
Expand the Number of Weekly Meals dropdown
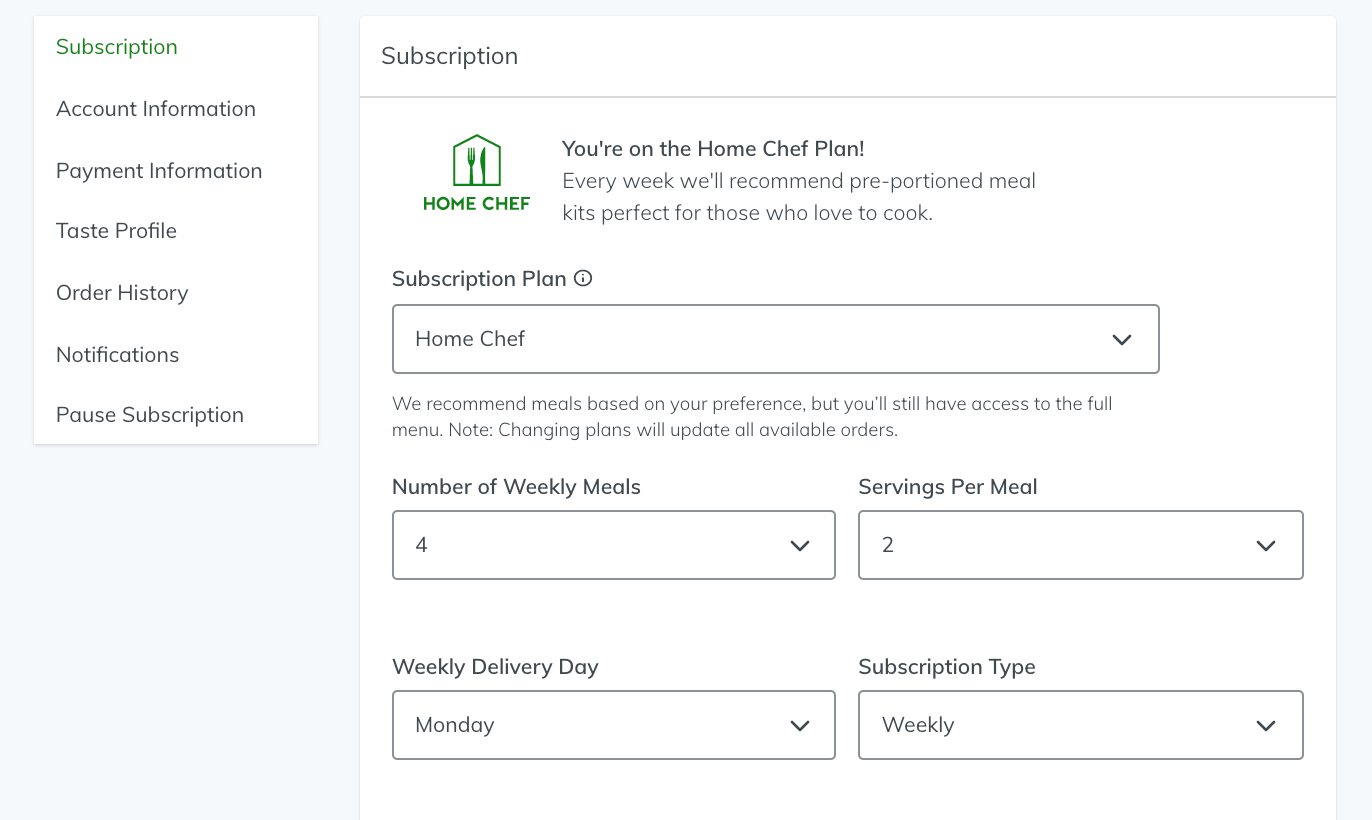point(614,545)
